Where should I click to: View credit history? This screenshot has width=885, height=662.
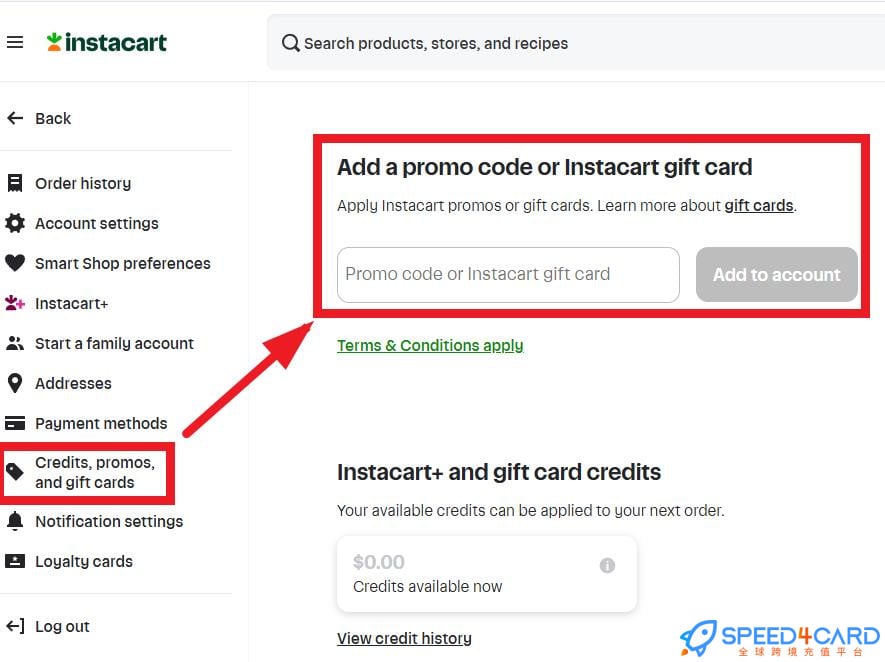404,638
